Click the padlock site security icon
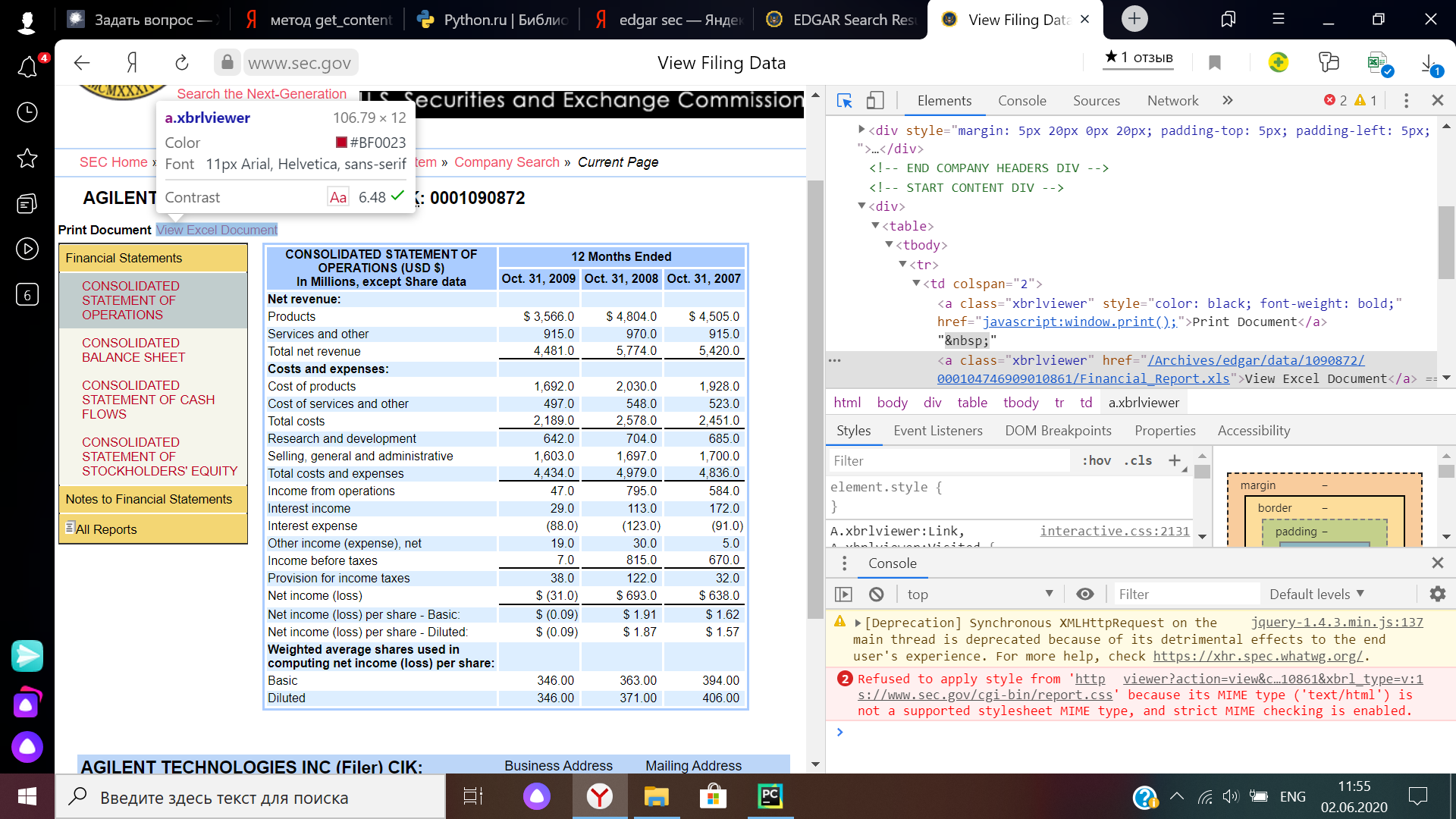 click(x=227, y=62)
